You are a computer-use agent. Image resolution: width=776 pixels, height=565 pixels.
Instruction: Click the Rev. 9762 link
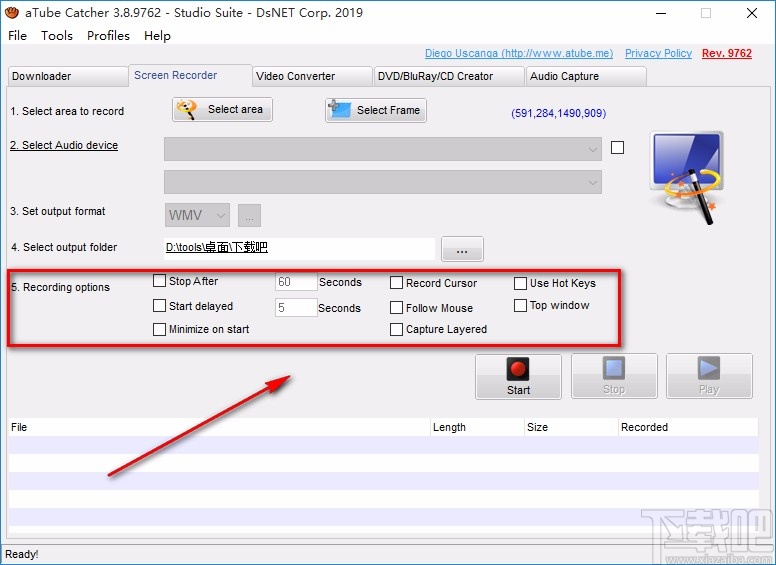coord(727,53)
